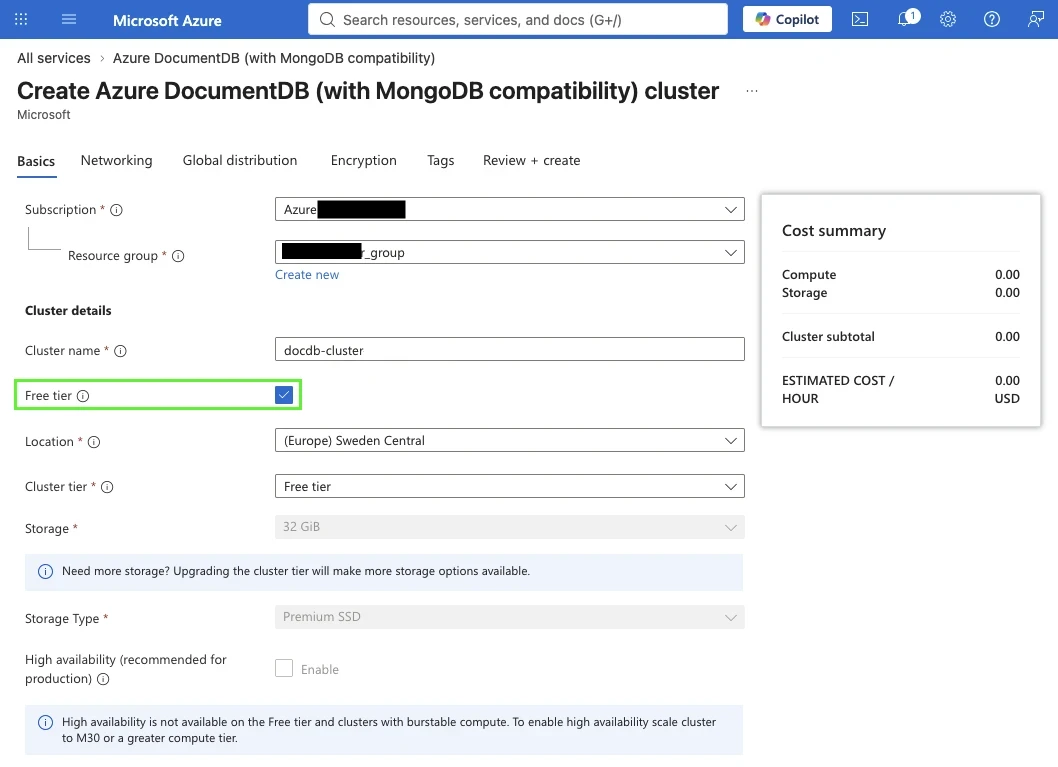Image resolution: width=1058 pixels, height=767 pixels.
Task: Open the Location dropdown
Action: pos(509,441)
